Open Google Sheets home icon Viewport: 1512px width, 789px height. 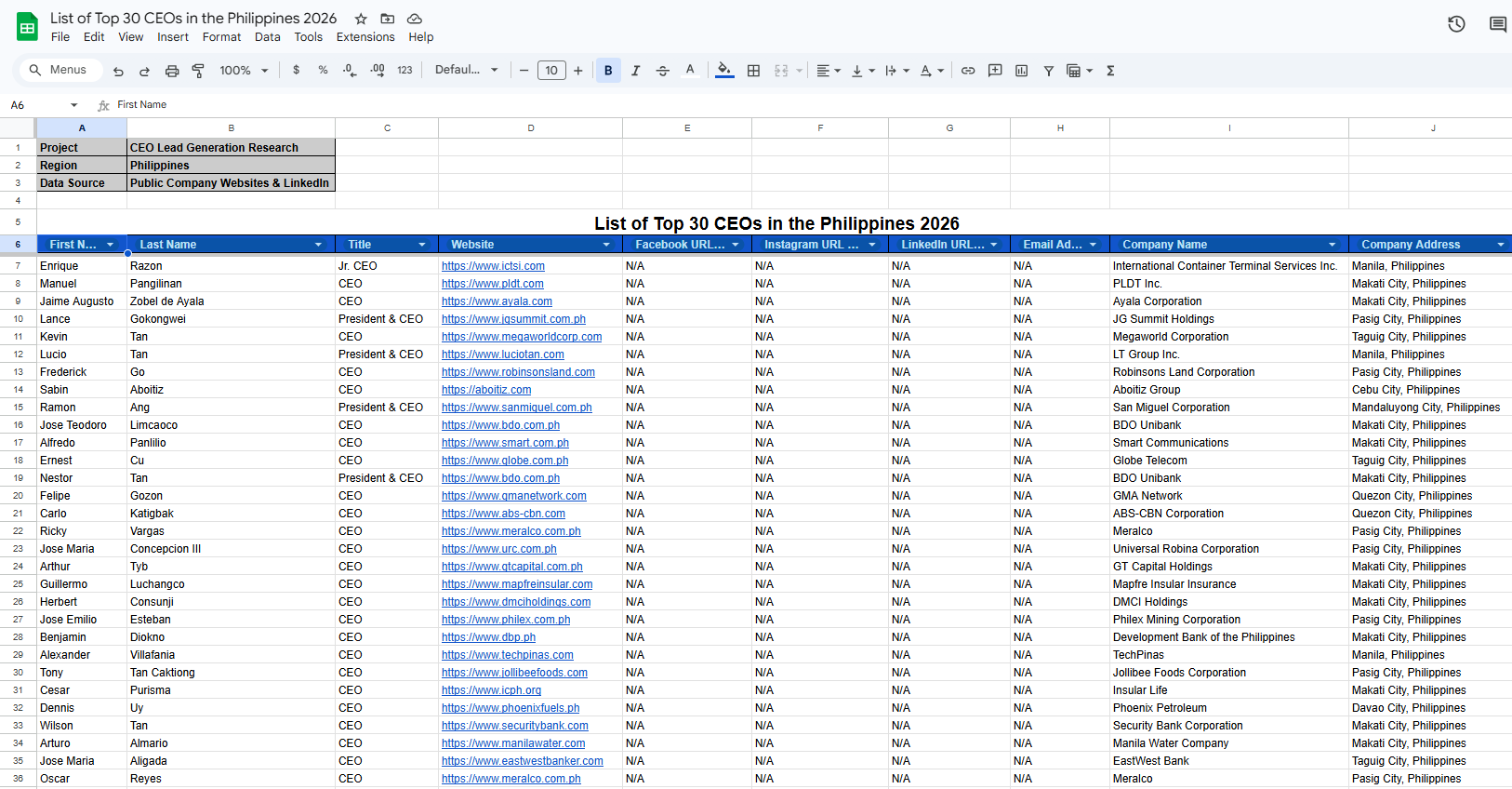pos(27,27)
